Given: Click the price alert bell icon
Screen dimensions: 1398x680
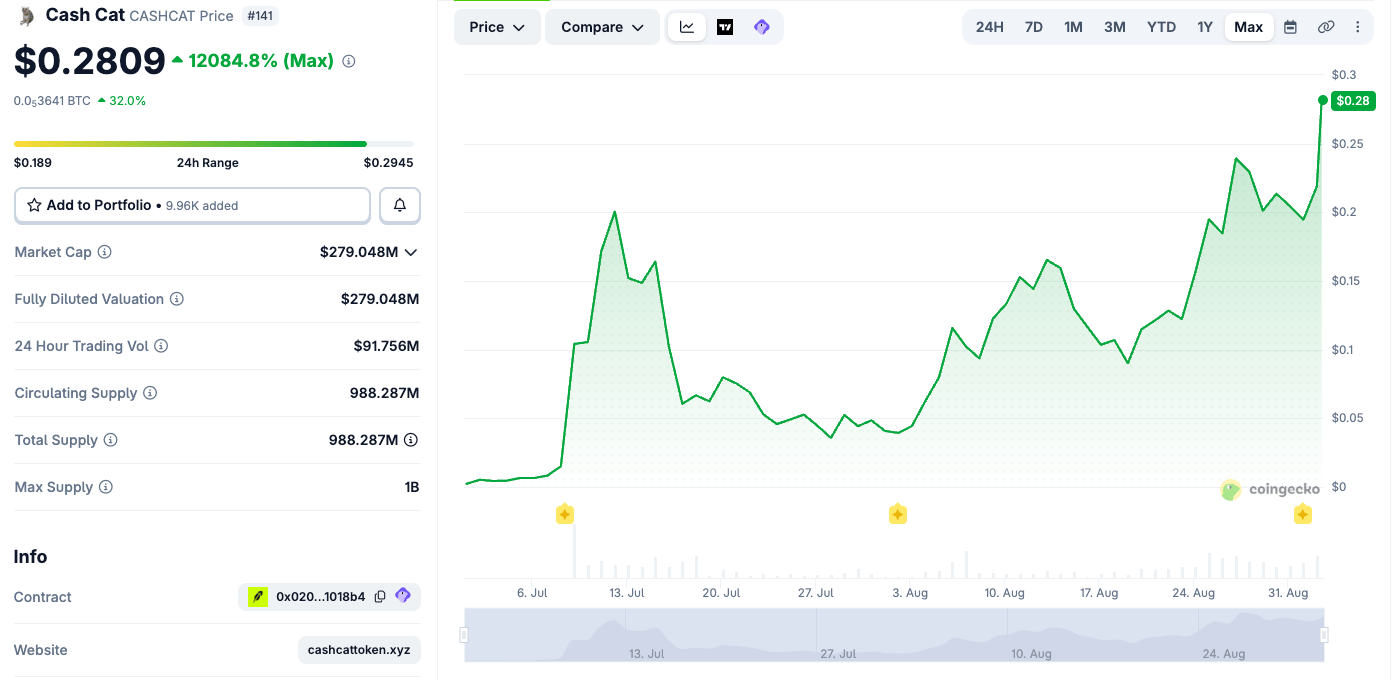Looking at the screenshot, I should (400, 205).
